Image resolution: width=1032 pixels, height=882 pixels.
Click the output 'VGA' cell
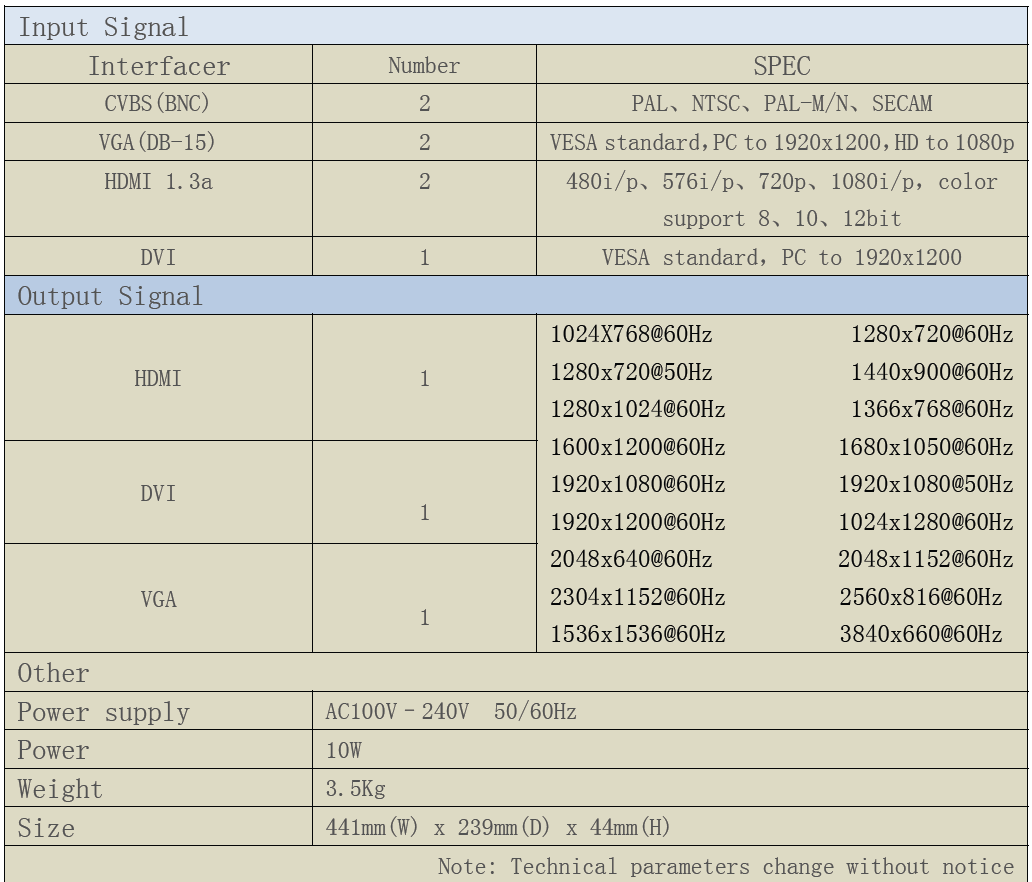(159, 598)
